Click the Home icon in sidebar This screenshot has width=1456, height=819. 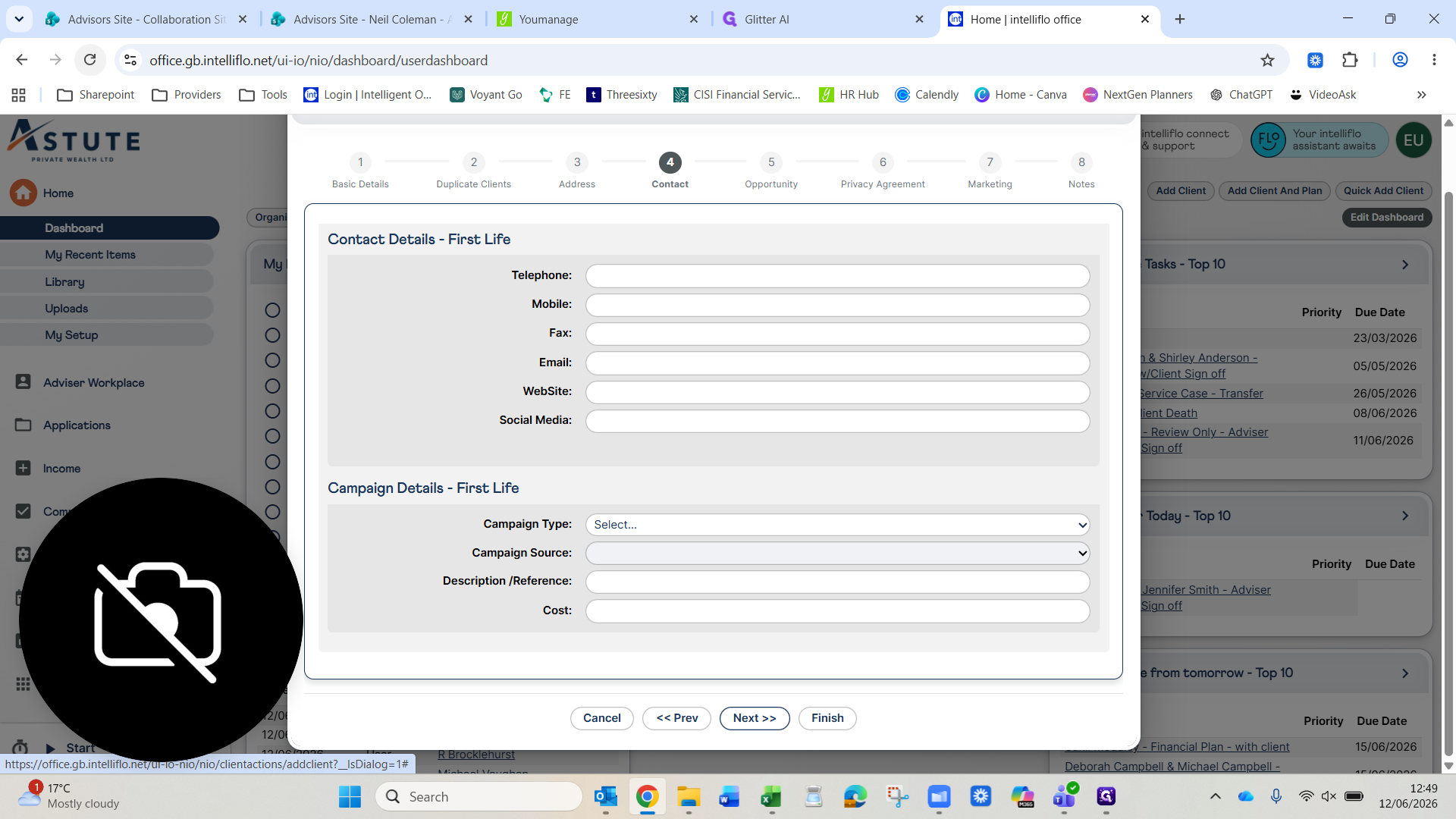pyautogui.click(x=23, y=193)
